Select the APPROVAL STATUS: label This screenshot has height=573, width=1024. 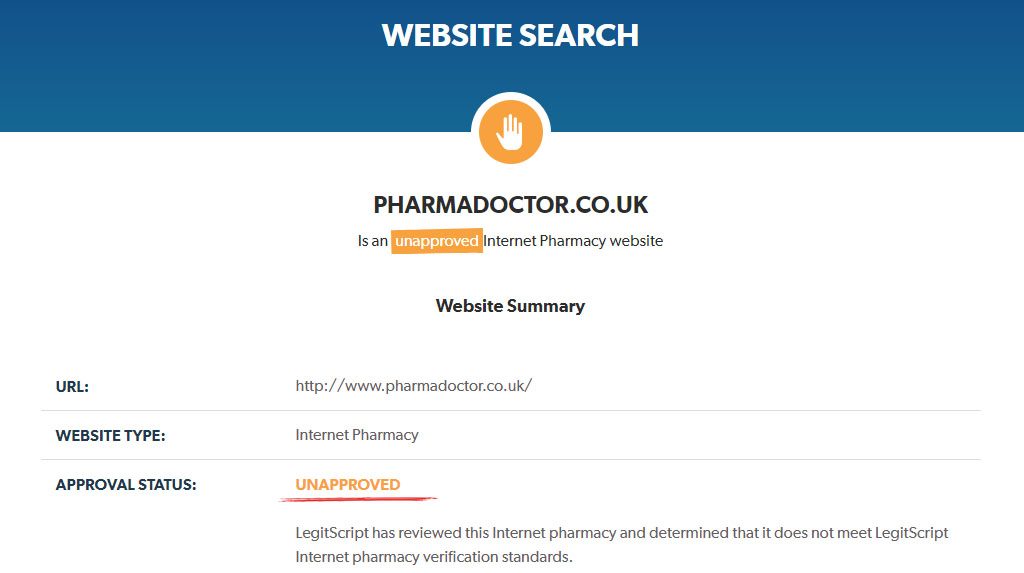126,485
